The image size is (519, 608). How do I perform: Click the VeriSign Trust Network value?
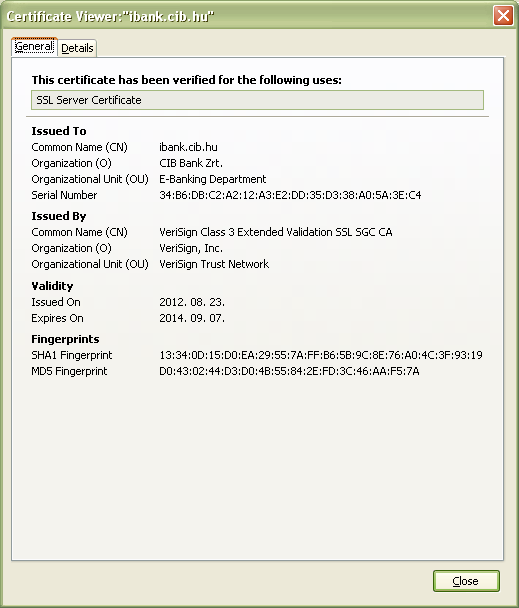(214, 264)
